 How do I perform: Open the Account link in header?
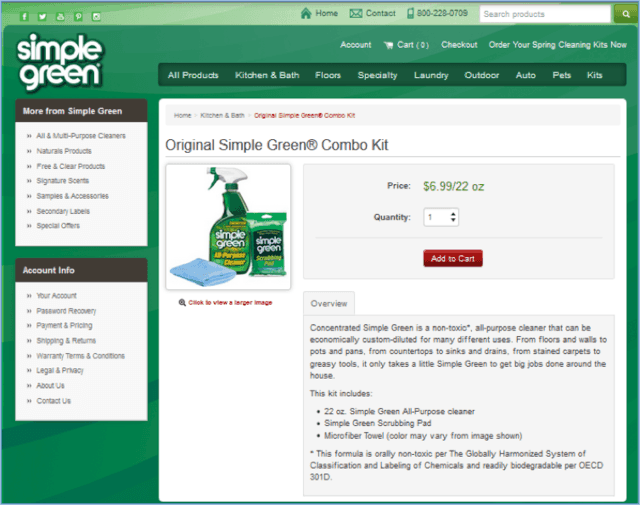(x=356, y=45)
